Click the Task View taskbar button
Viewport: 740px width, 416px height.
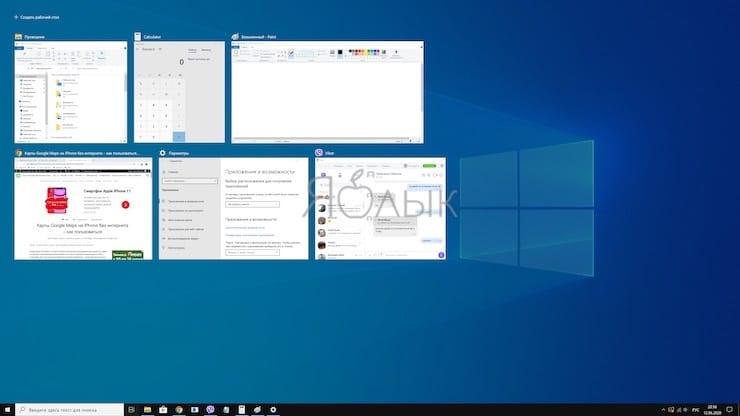pyautogui.click(x=132, y=409)
